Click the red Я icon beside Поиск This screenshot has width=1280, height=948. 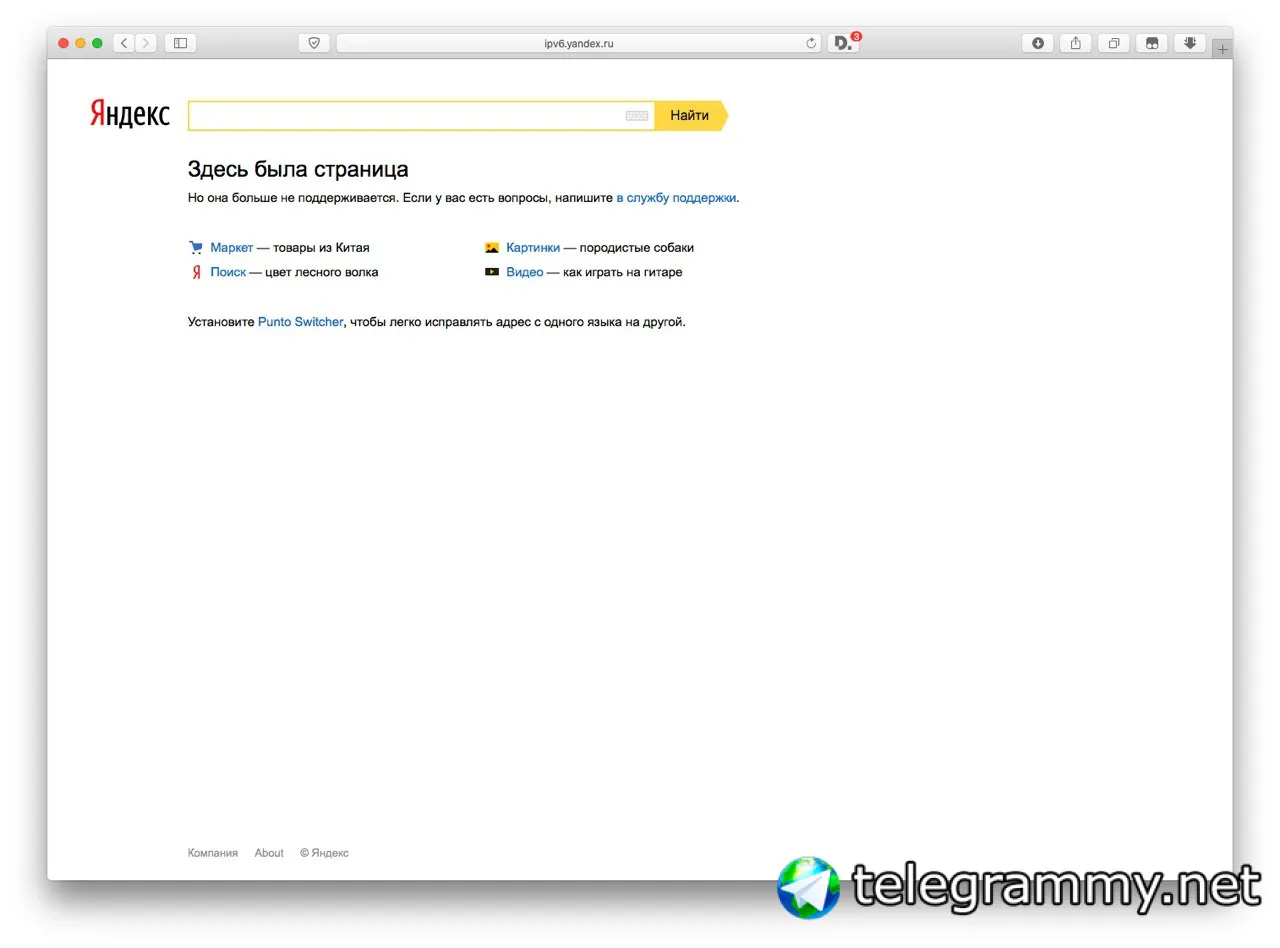click(196, 272)
